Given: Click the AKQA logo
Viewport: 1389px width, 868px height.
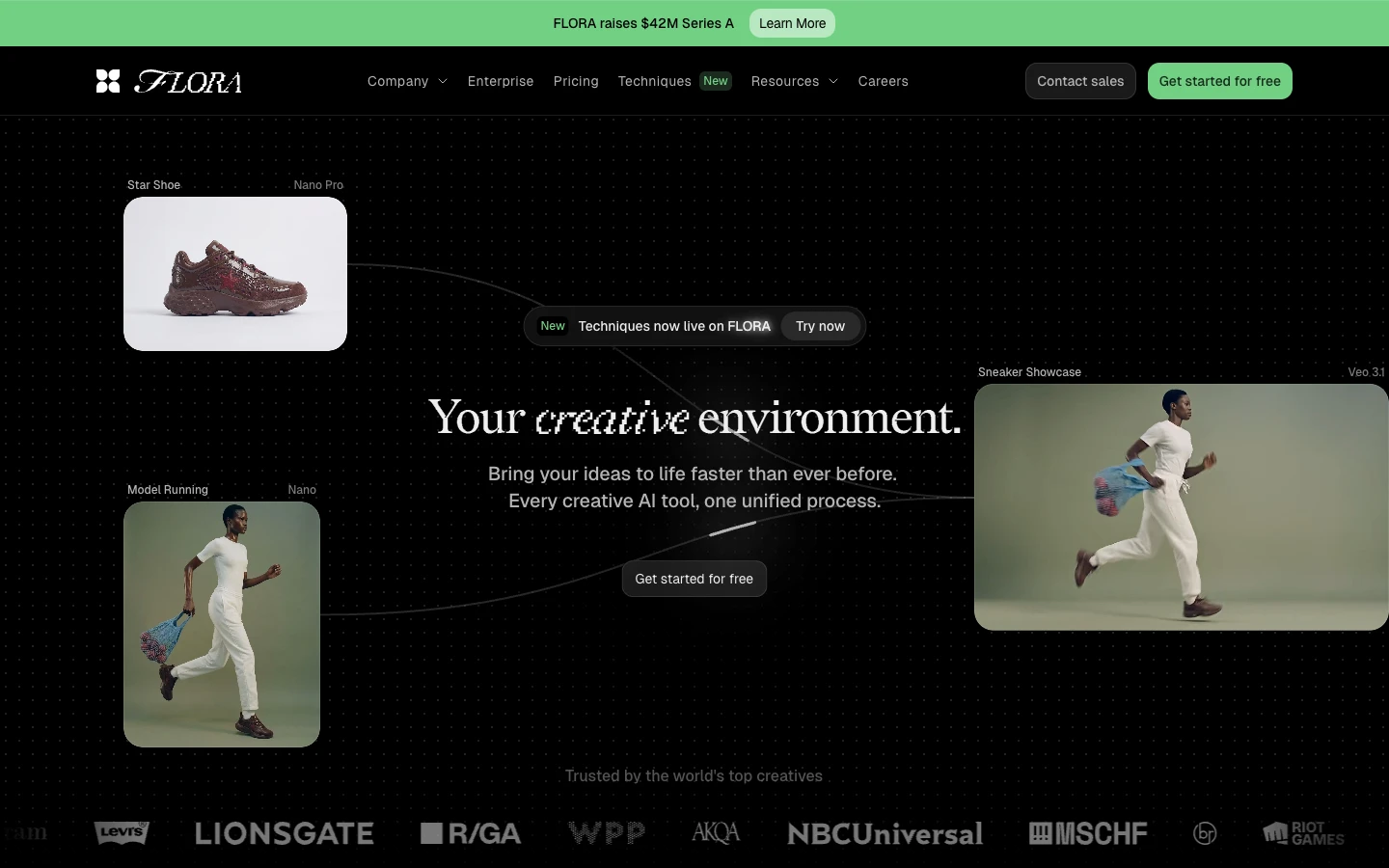Looking at the screenshot, I should (715, 833).
